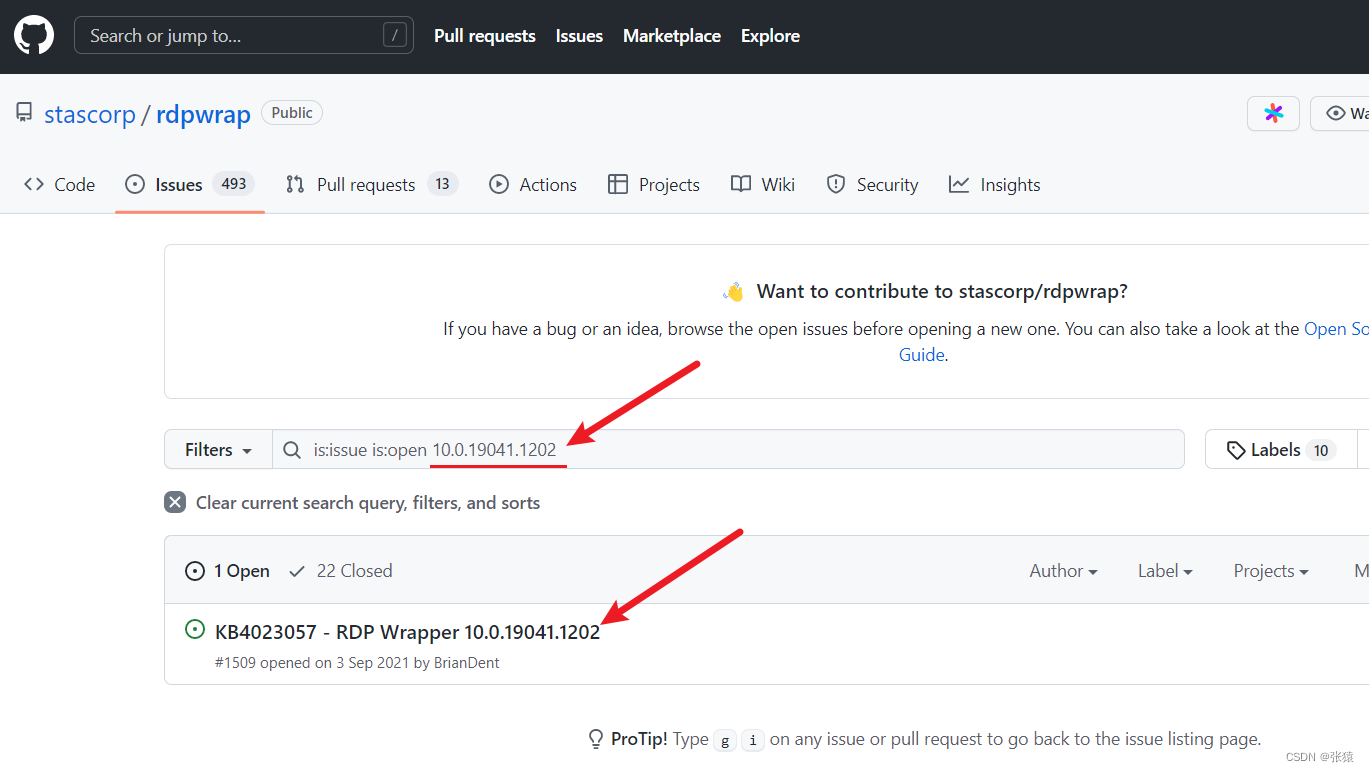The height and width of the screenshot is (772, 1369).
Task: Click the open issue status icon for KB4023057
Action: (x=195, y=630)
